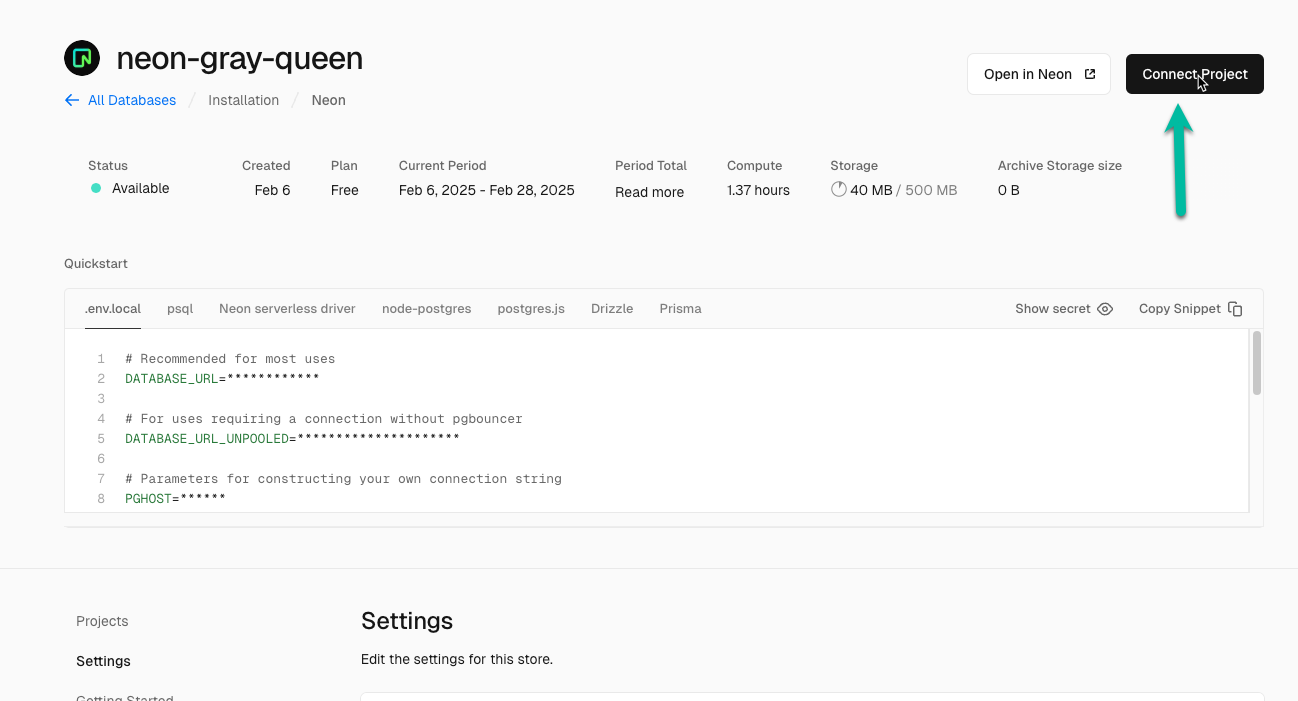Click the Available status text
Screen dimensions: 1298x701
click(140, 188)
